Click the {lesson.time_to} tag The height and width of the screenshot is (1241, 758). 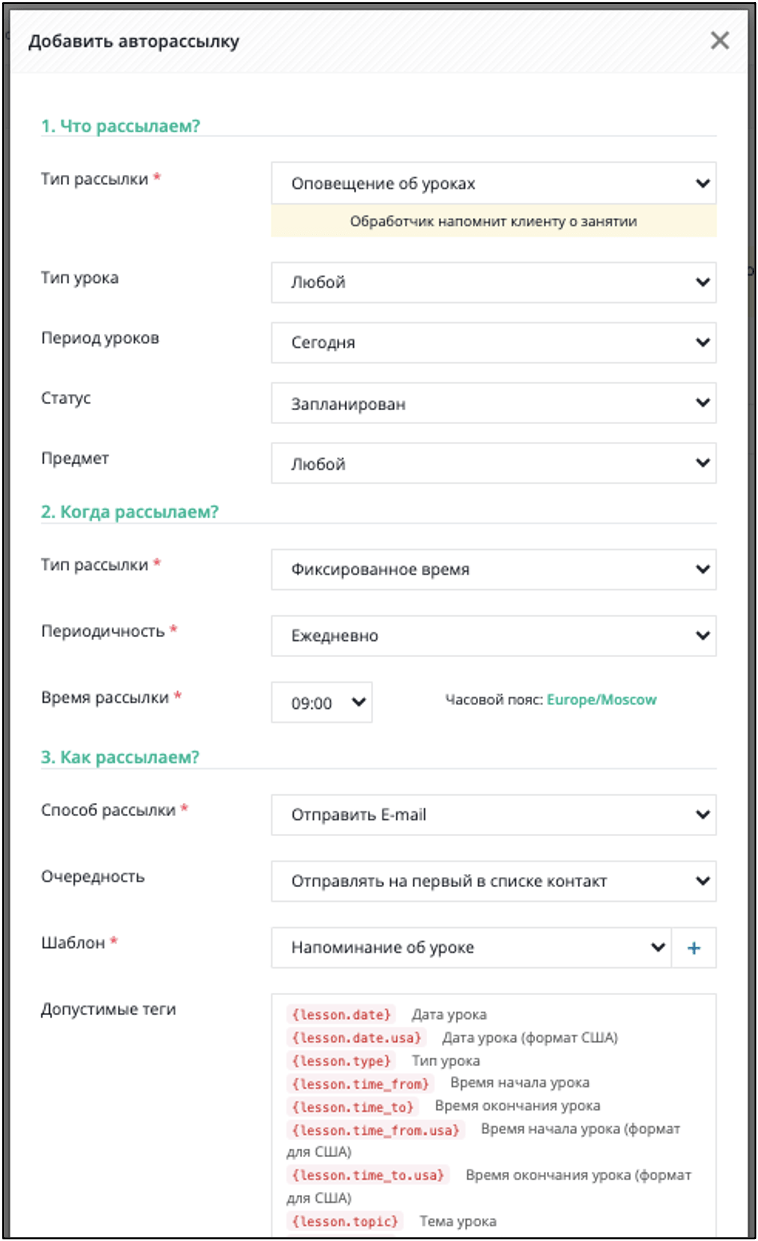point(352,1106)
